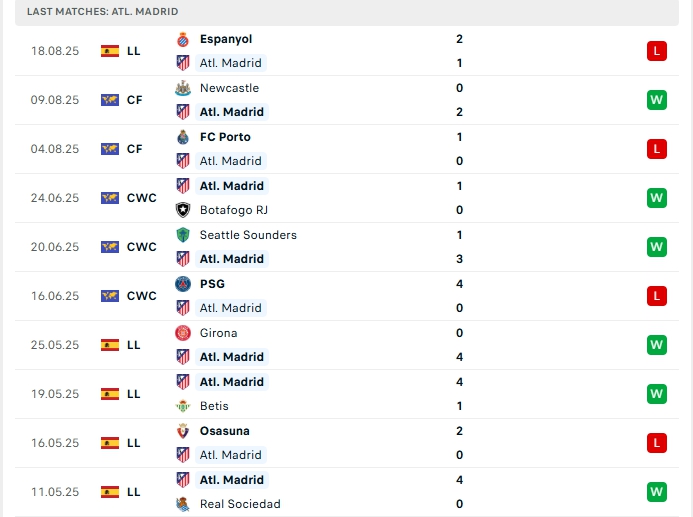Screen dimensions: 693x517
Task: Click the Last Matches: Atl. Madrid header
Action: 103,11
